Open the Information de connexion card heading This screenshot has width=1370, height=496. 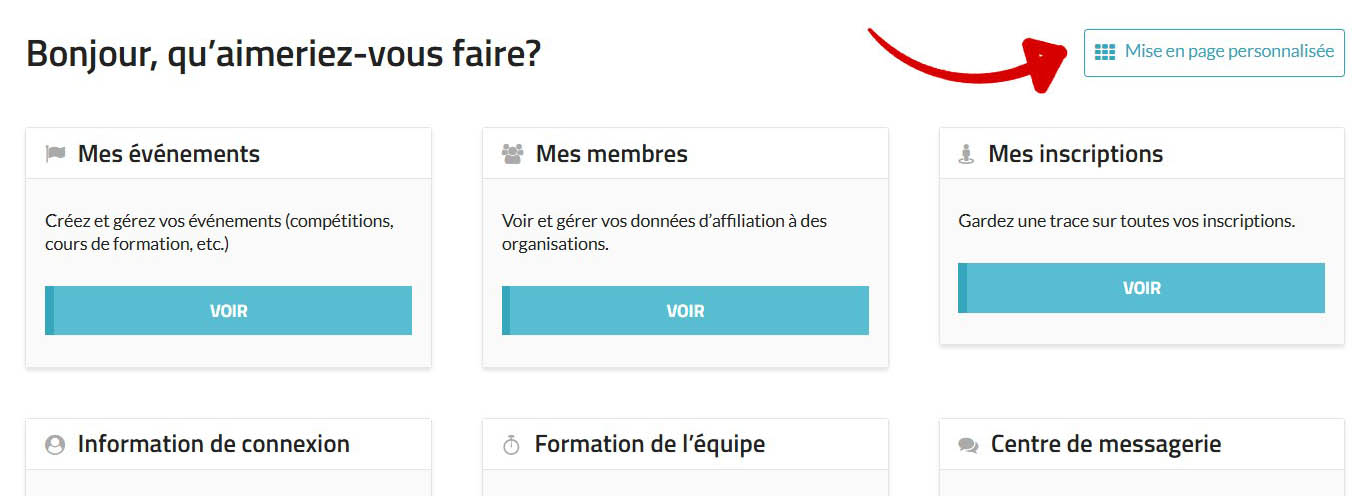point(213,444)
